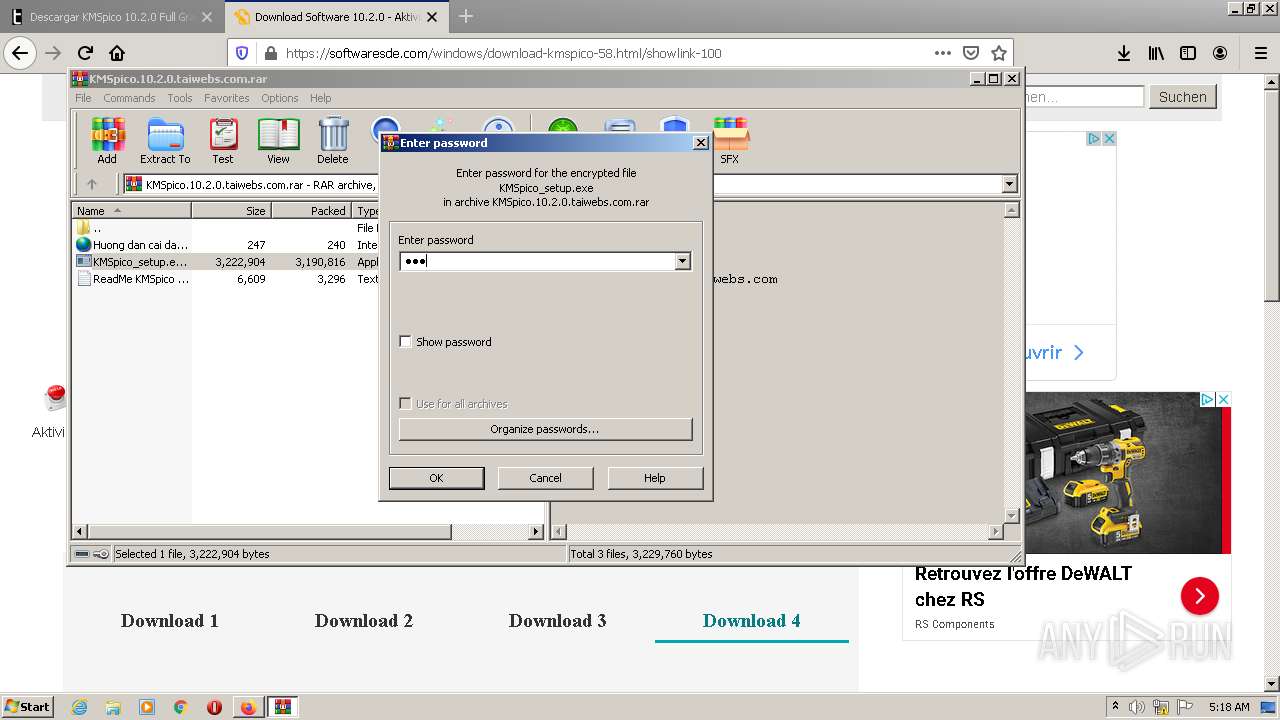
Task: Open the Tools menu in WinRAR
Action: point(180,98)
